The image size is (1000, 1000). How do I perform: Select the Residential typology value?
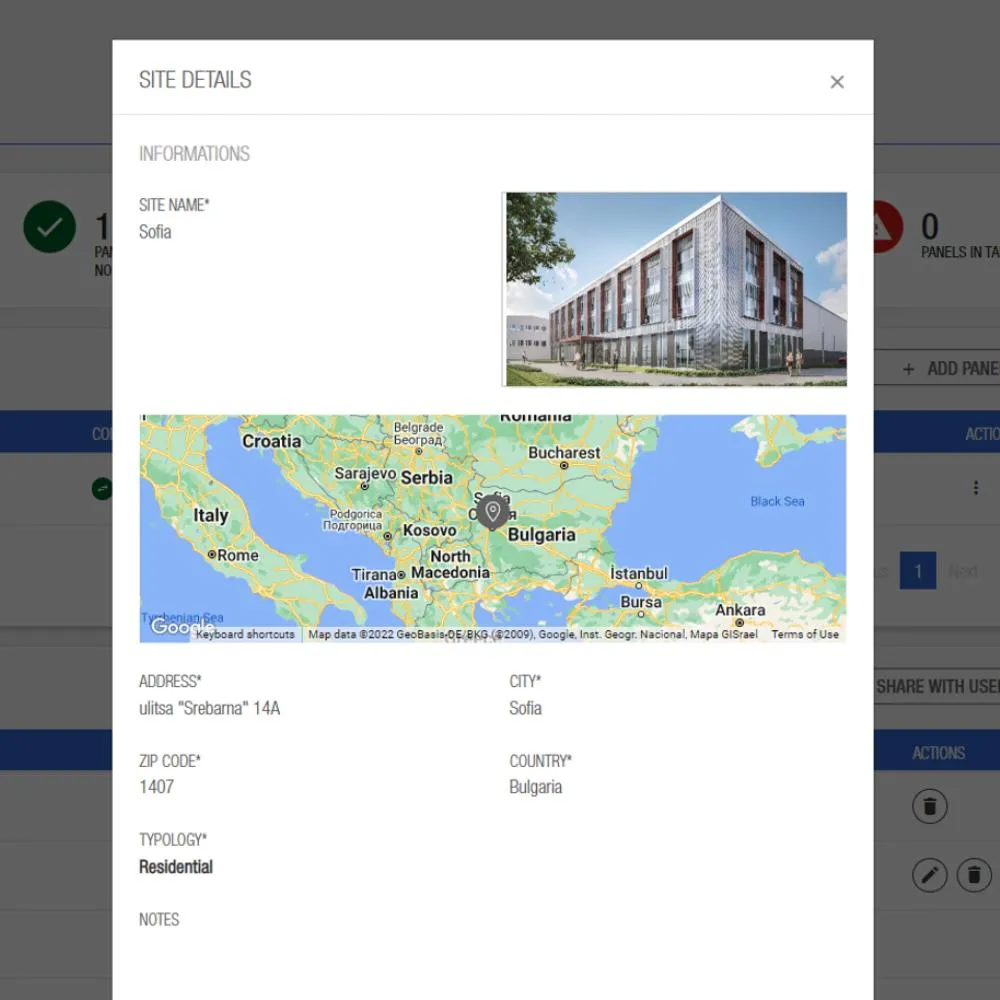(x=176, y=867)
